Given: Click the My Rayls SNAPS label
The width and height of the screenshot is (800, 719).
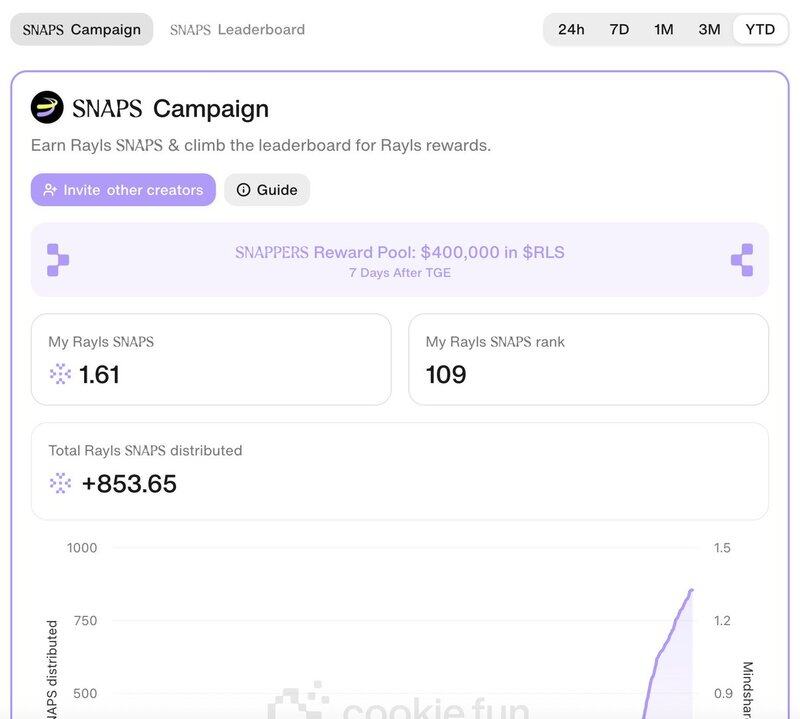Looking at the screenshot, I should pyautogui.click(x=101, y=342).
